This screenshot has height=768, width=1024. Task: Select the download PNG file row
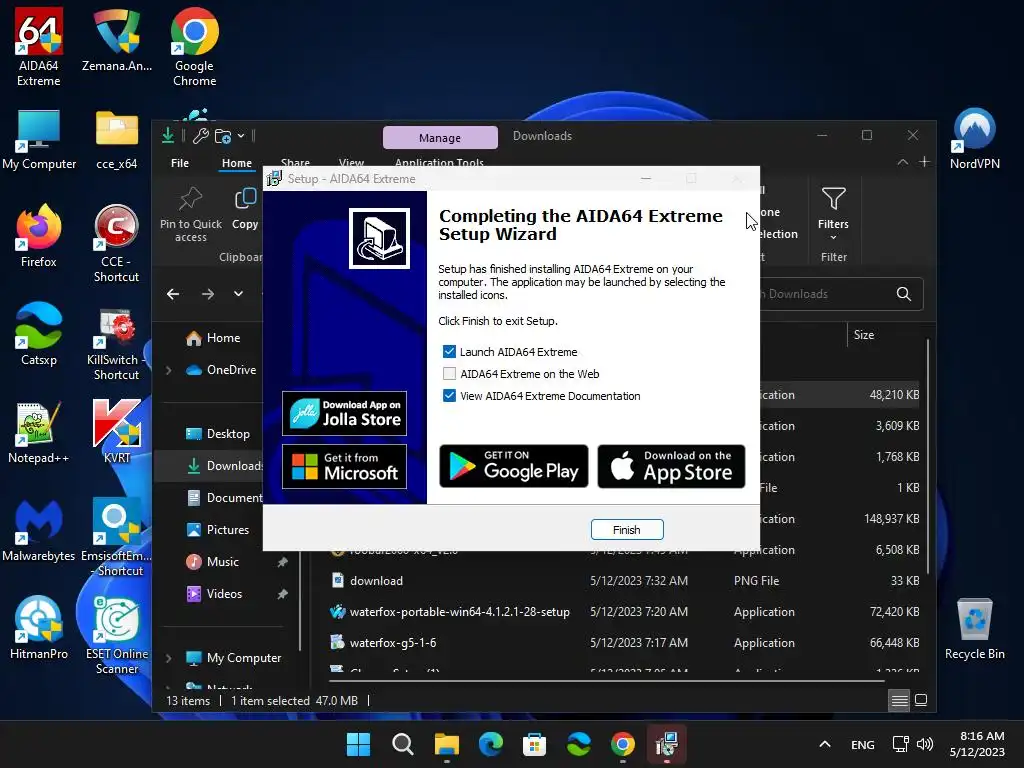[624, 581]
